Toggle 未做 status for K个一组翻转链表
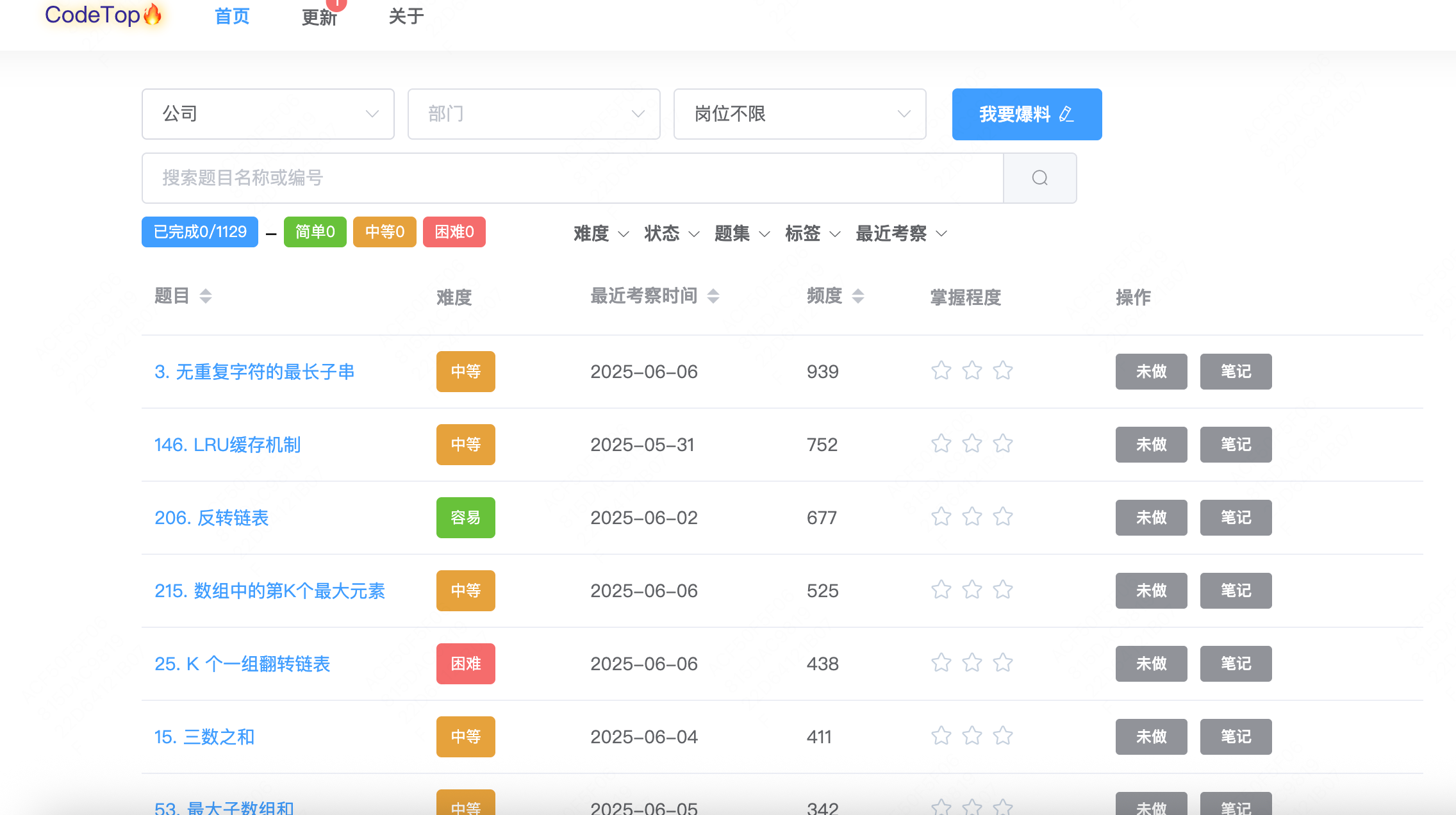 pyautogui.click(x=1151, y=664)
